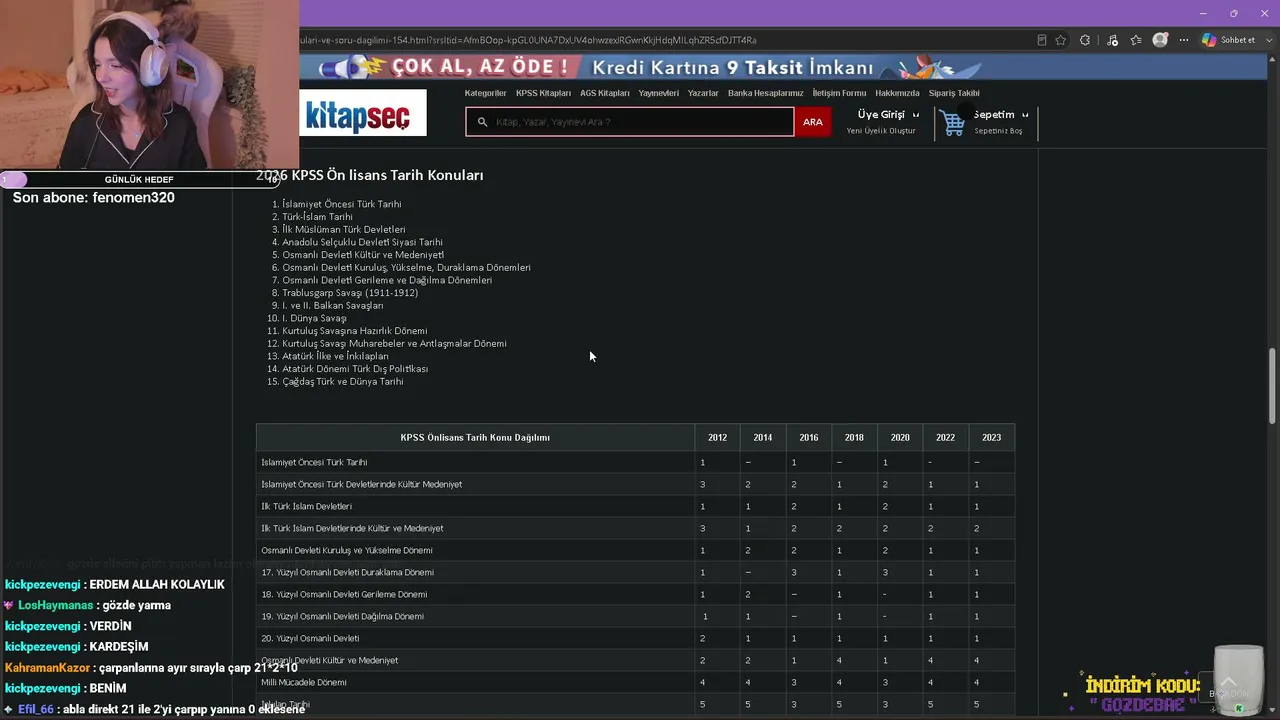Select list item Türk-İslam Tarihi
The image size is (1280, 720).
point(317,217)
